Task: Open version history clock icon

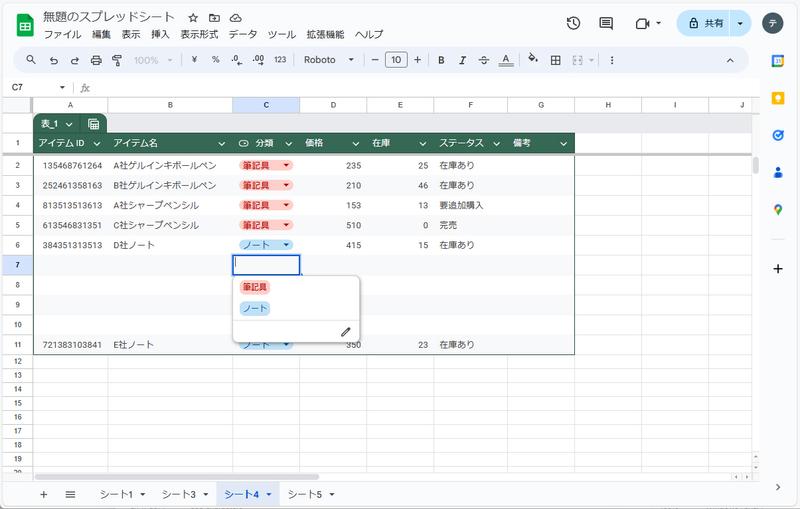Action: 573,23
